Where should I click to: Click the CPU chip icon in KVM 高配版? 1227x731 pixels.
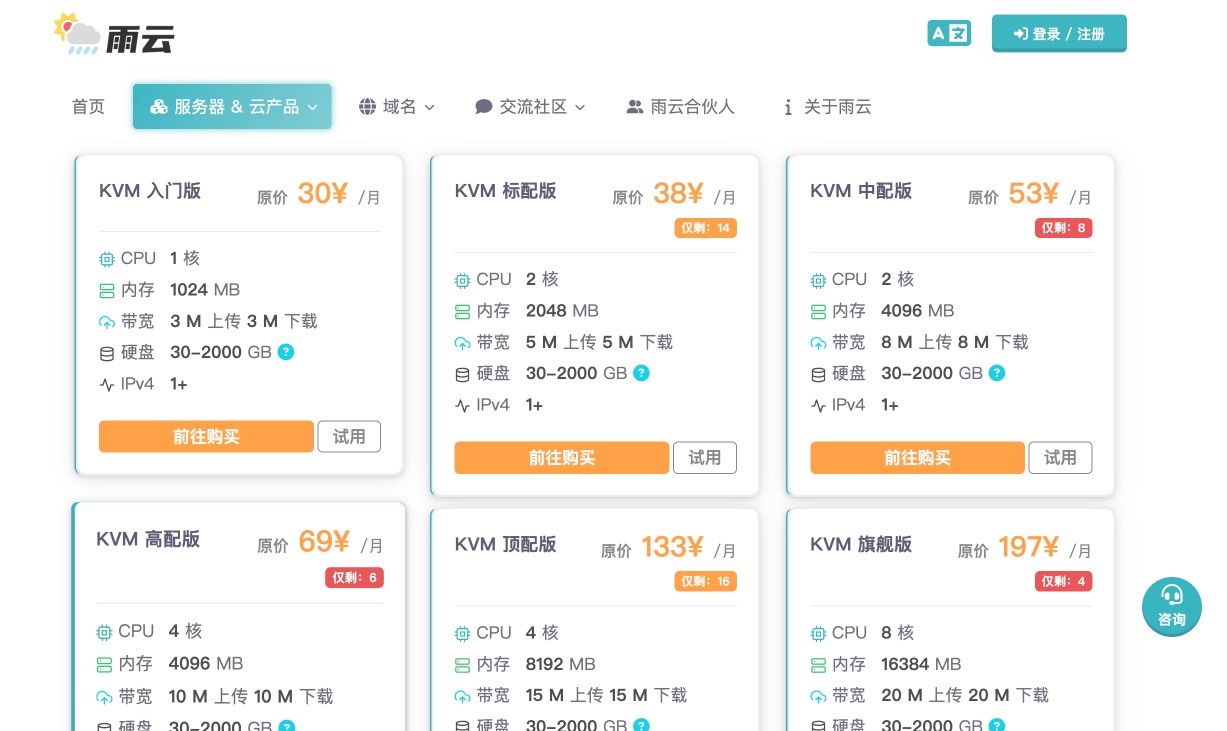(x=104, y=632)
